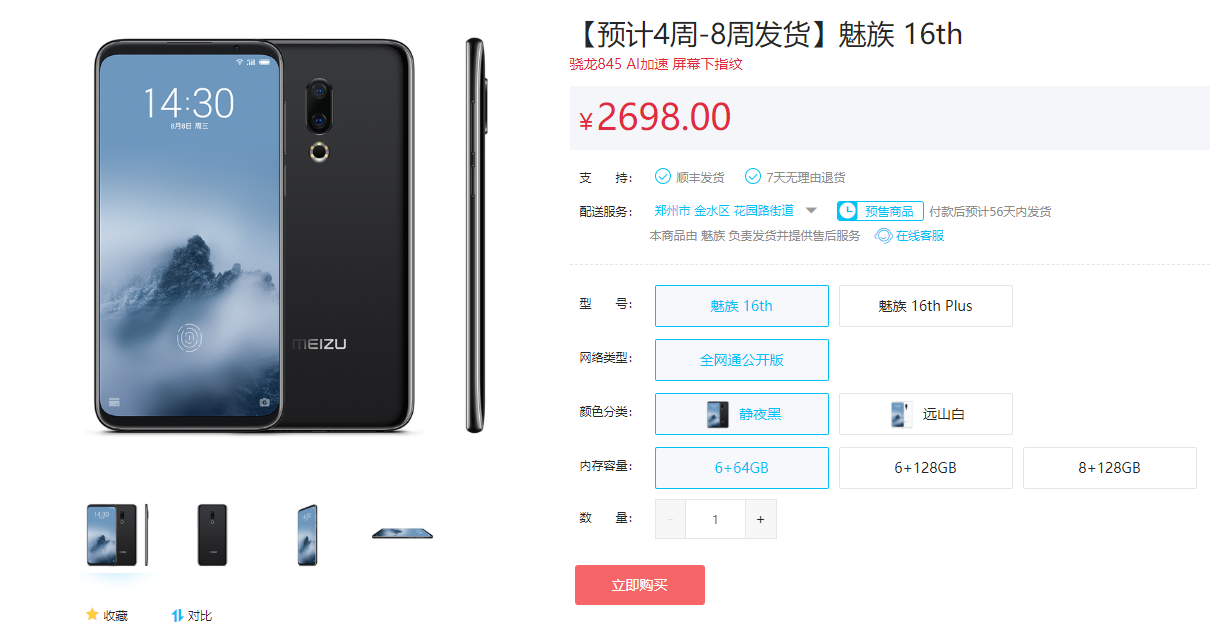Choose the 8+128GB memory option
This screenshot has width=1210, height=631.
1110,468
